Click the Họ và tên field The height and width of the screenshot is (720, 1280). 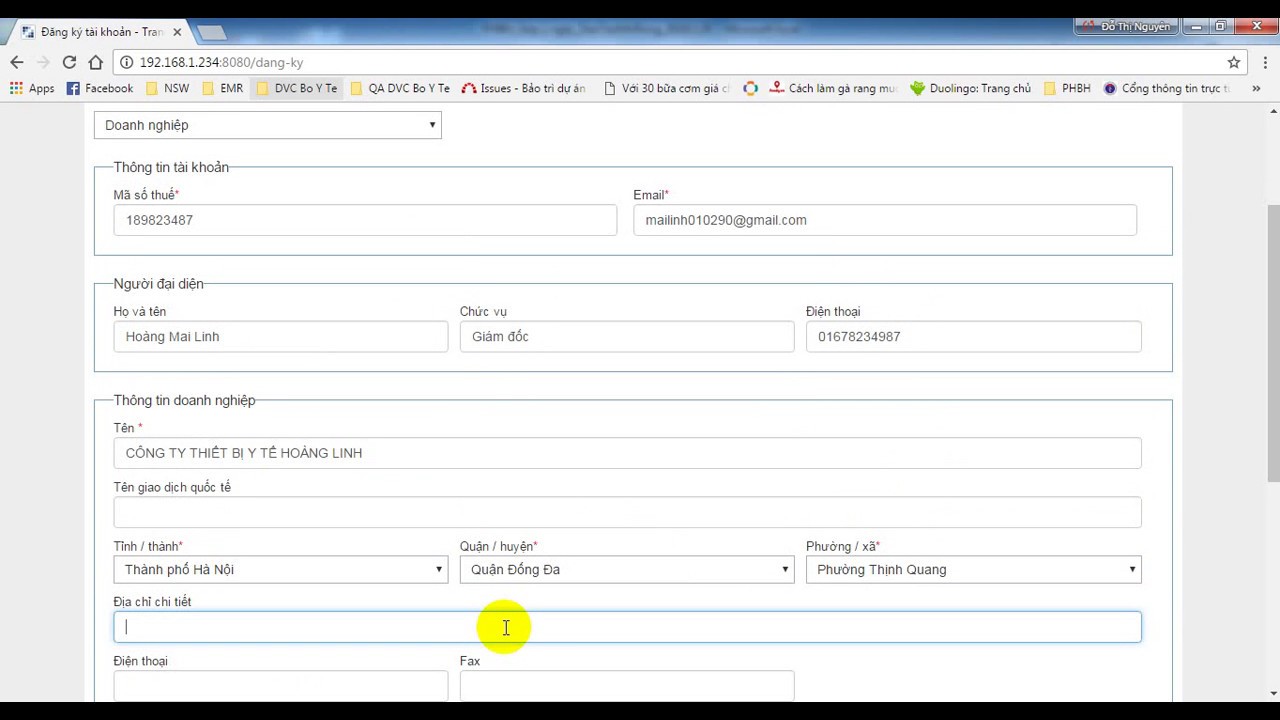[x=281, y=337]
